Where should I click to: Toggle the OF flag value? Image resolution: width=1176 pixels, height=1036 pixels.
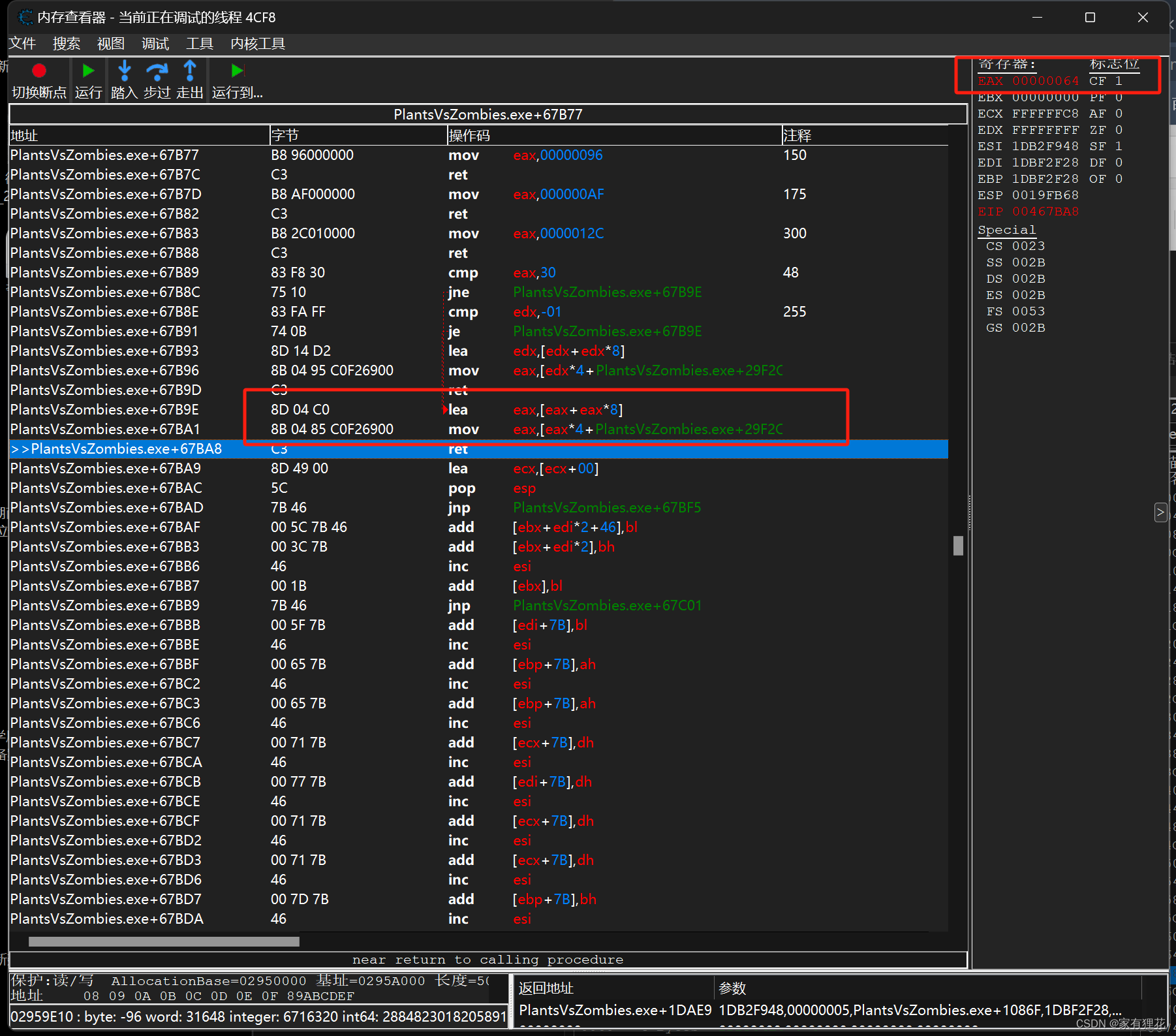coord(1119,179)
